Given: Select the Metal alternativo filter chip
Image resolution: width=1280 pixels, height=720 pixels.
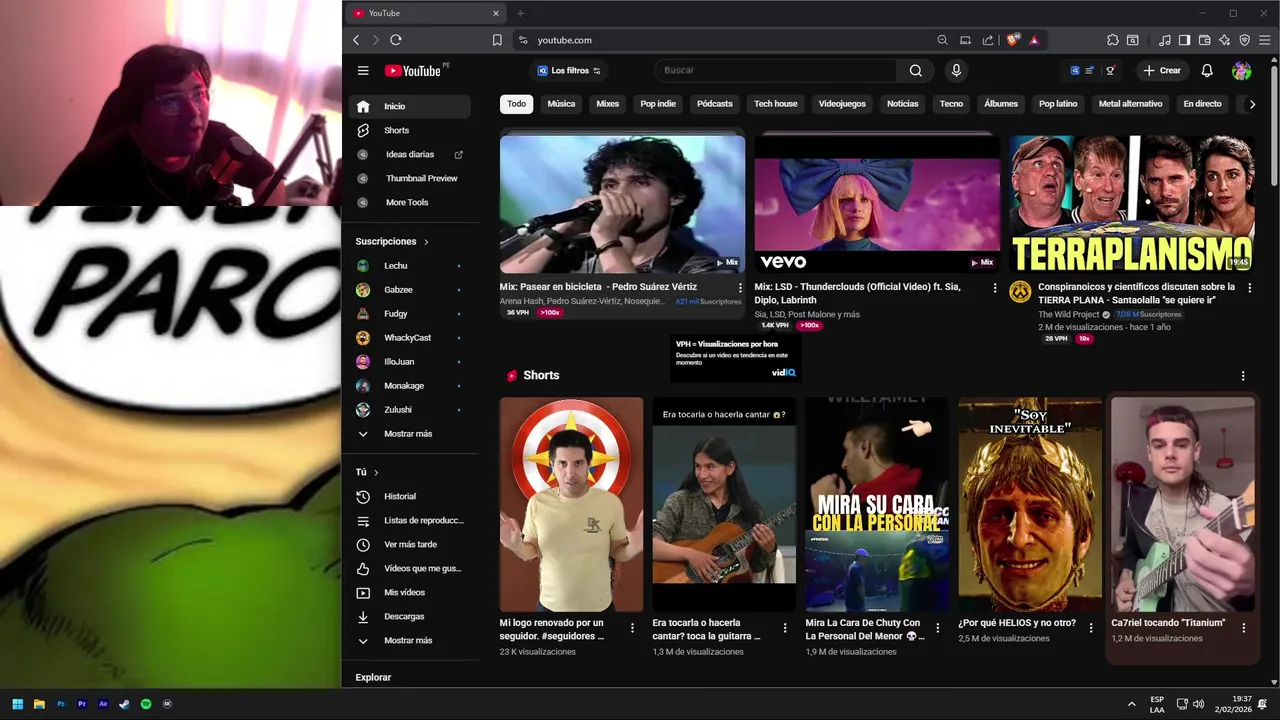Looking at the screenshot, I should pyautogui.click(x=1131, y=104).
